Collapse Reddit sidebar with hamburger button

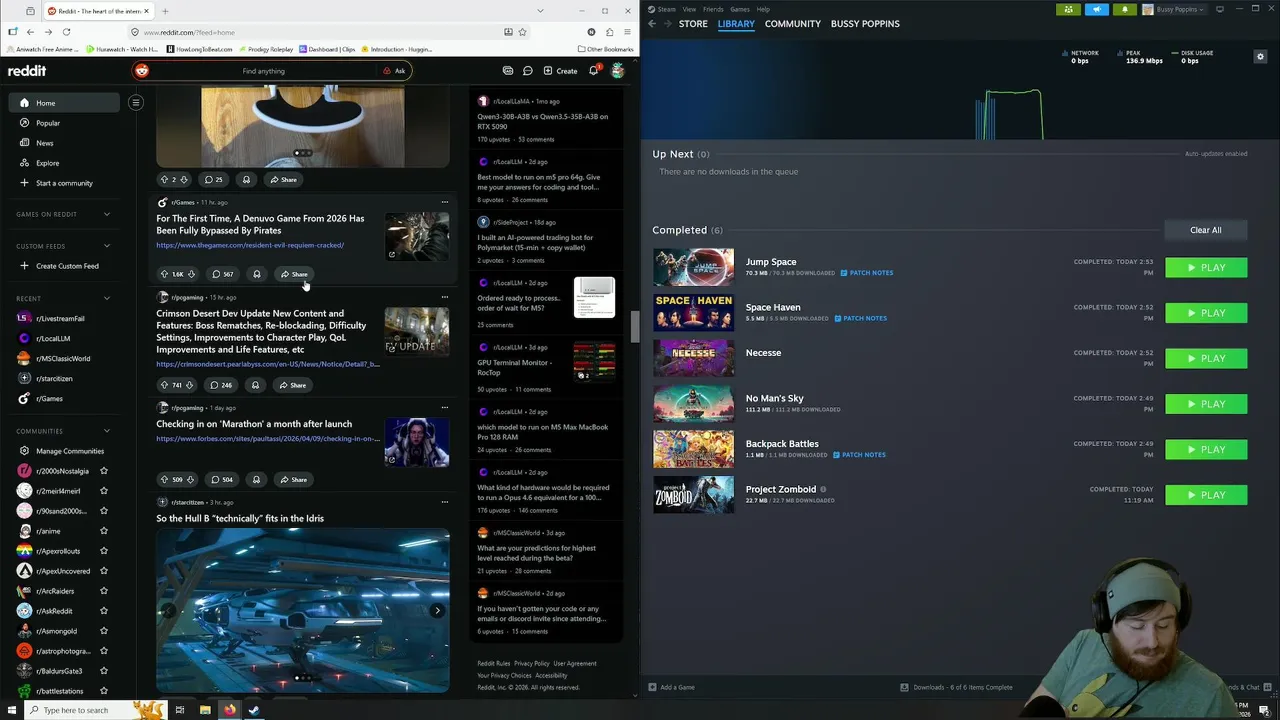coord(136,102)
